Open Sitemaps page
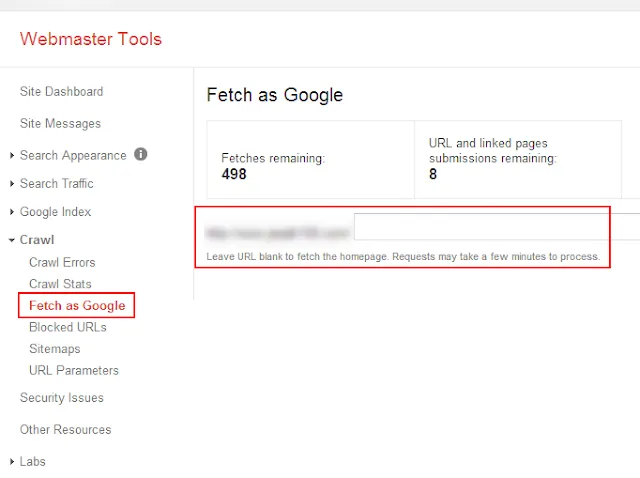Screen dimensions: 640x478 click(x=55, y=349)
